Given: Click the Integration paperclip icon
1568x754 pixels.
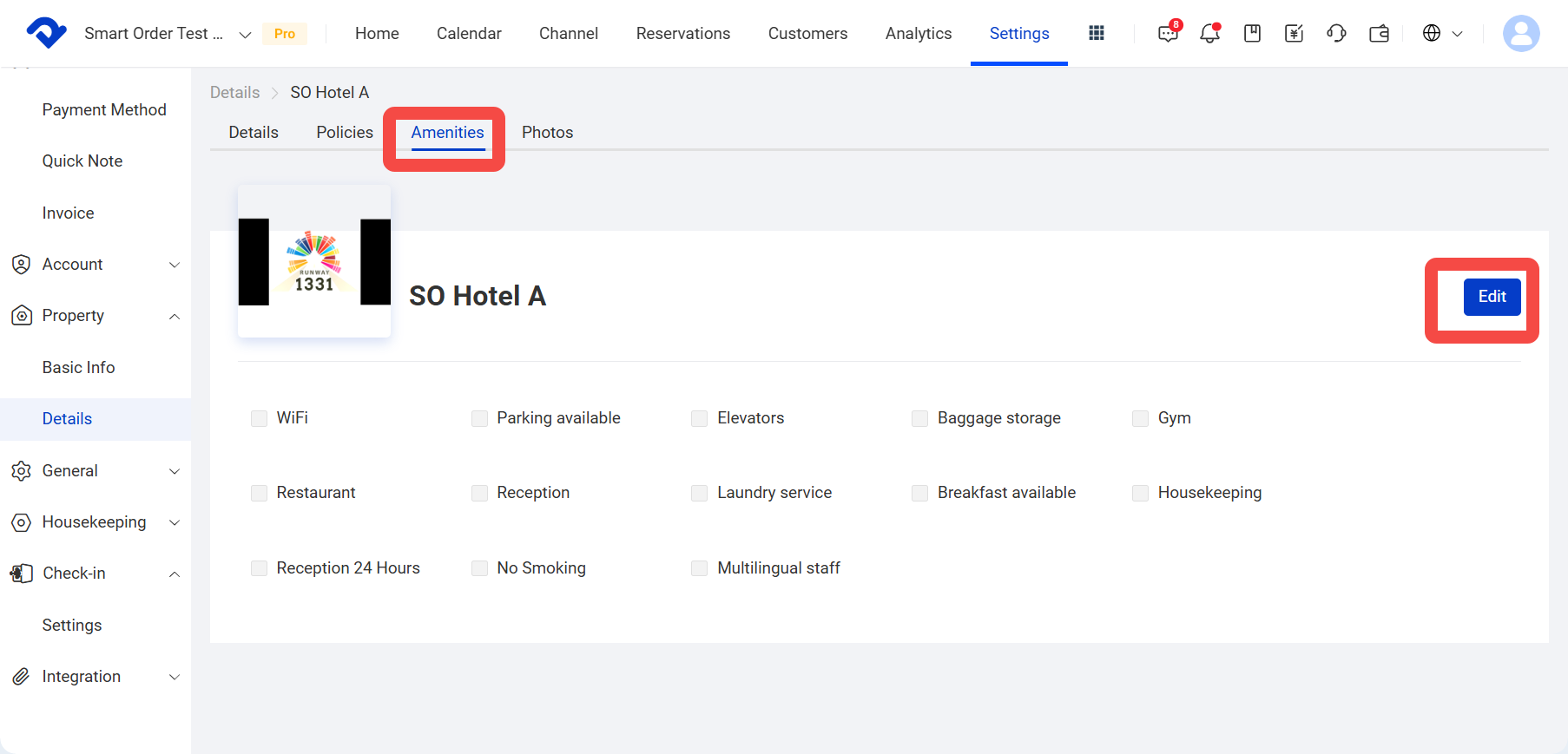Looking at the screenshot, I should [x=22, y=677].
